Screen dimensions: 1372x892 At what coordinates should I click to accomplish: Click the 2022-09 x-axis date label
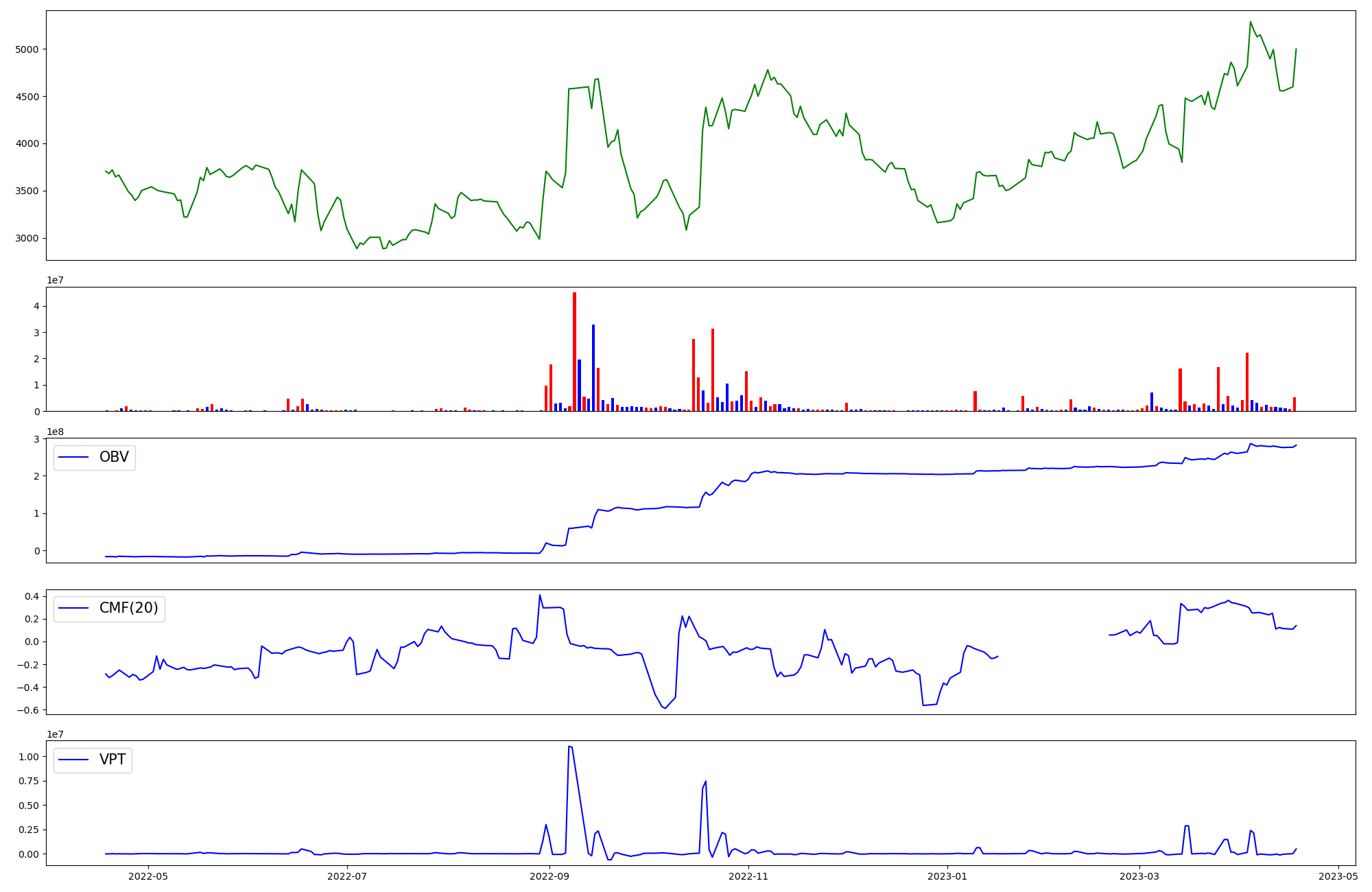[549, 876]
